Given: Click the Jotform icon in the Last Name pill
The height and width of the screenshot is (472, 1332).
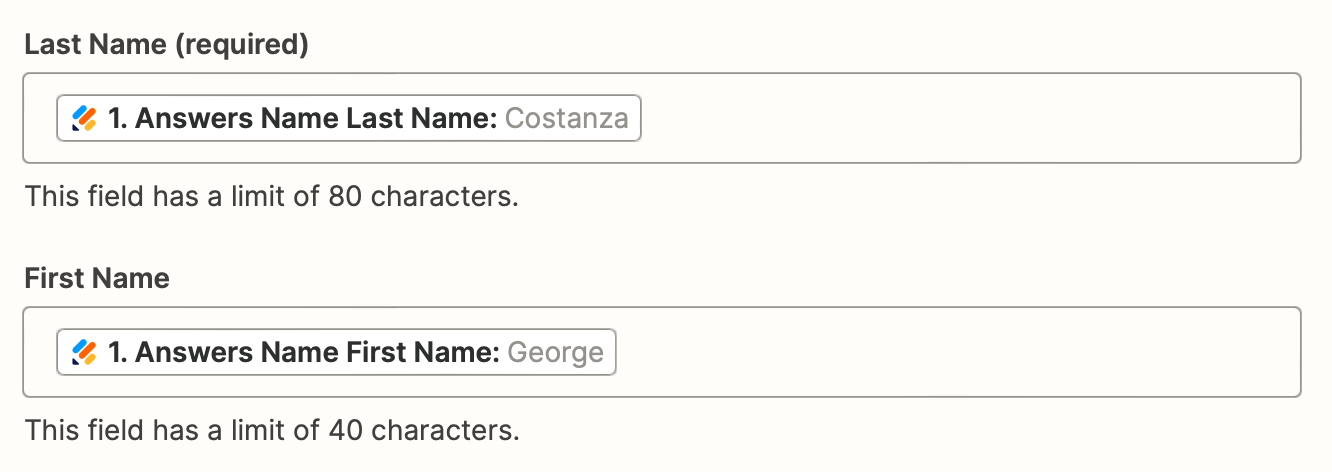Looking at the screenshot, I should (84, 119).
